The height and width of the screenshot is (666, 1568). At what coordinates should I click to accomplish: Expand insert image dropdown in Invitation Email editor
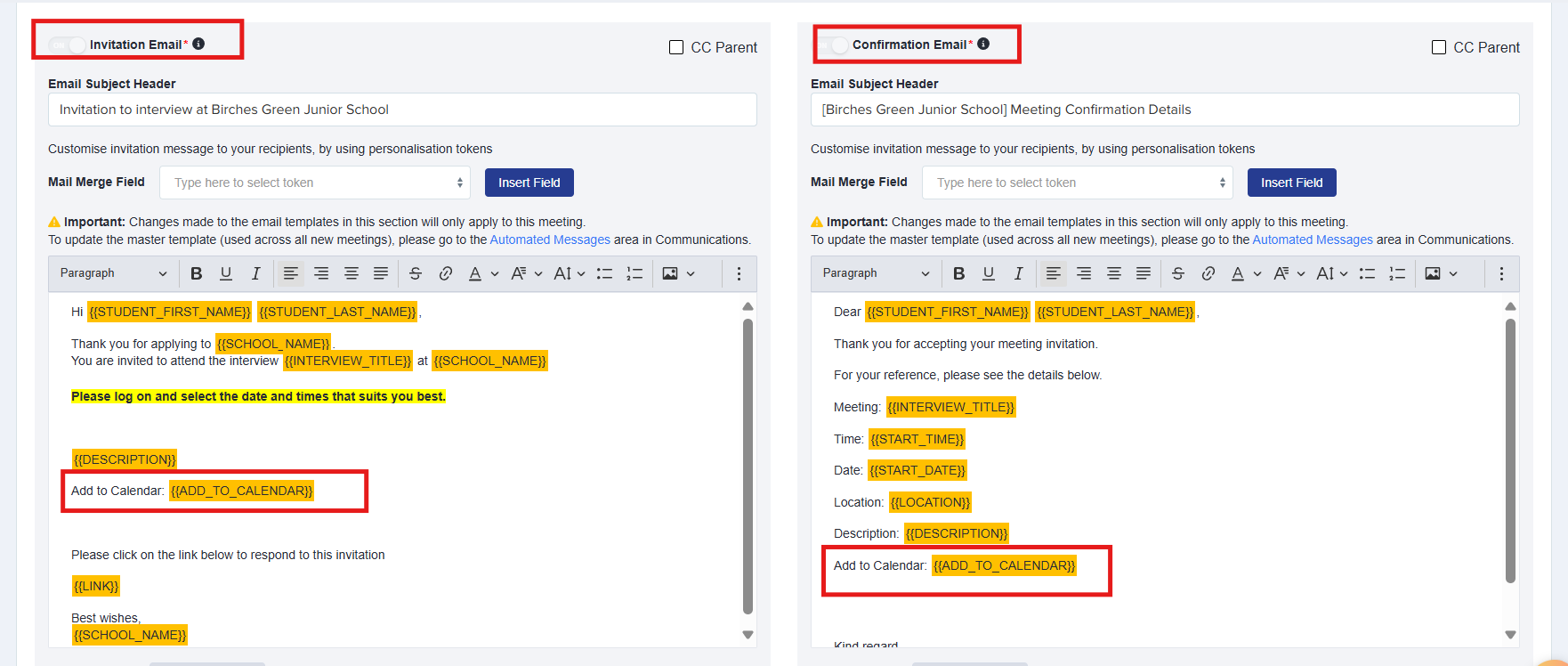[x=691, y=273]
